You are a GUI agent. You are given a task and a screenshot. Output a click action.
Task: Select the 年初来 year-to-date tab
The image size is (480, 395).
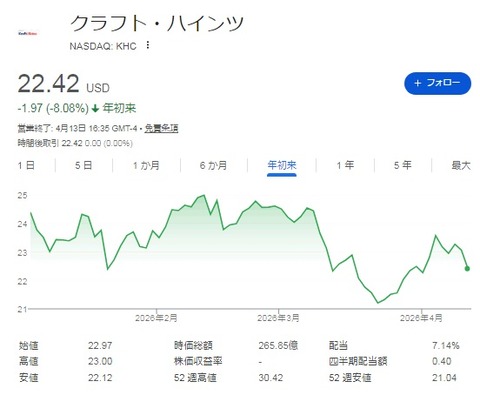[282, 165]
